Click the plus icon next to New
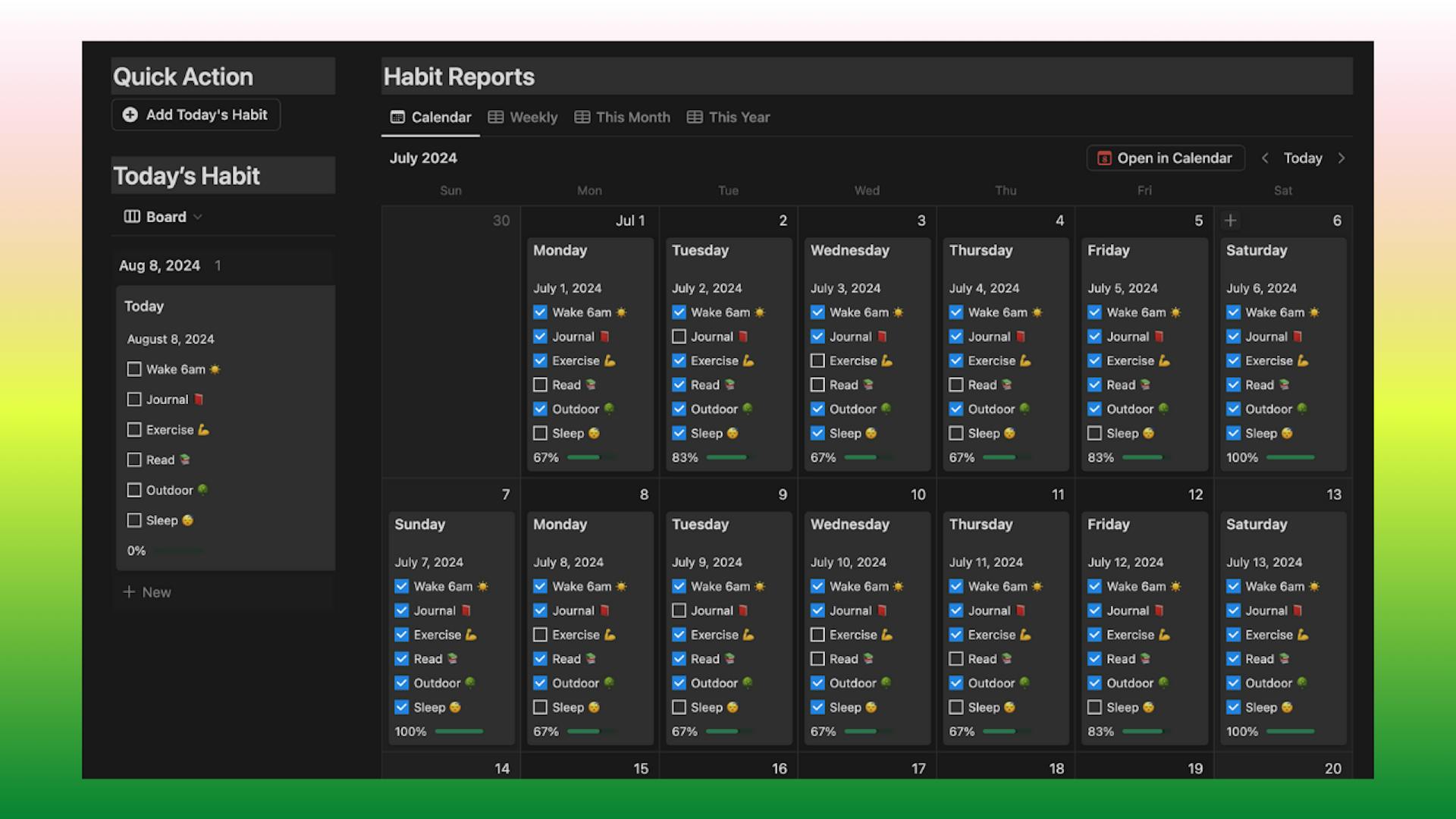Screen dimensions: 1456x819 pyautogui.click(x=129, y=591)
